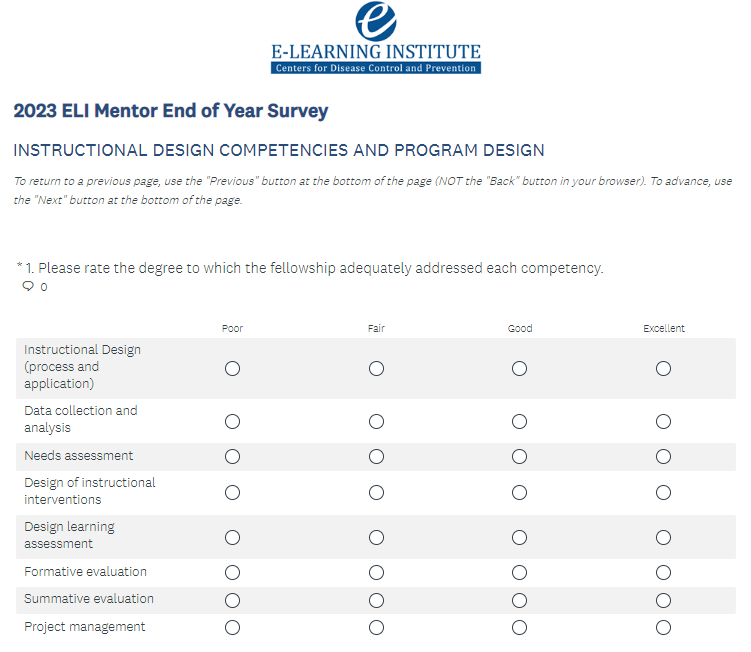This screenshot has width=751, height=652.
Task: Choose Fair for Design of instructional interventions
Action: pyautogui.click(x=376, y=492)
